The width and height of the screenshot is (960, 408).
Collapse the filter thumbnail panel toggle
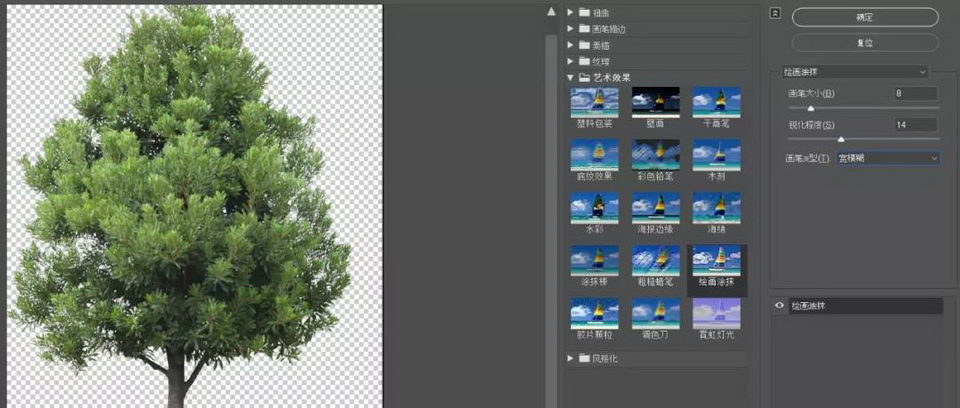coord(774,12)
